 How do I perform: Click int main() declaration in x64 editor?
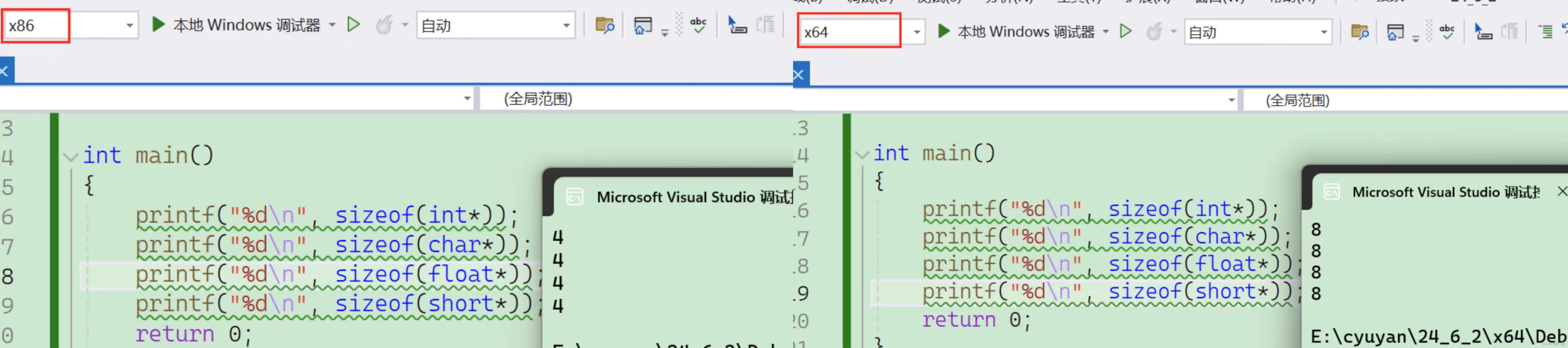934,153
